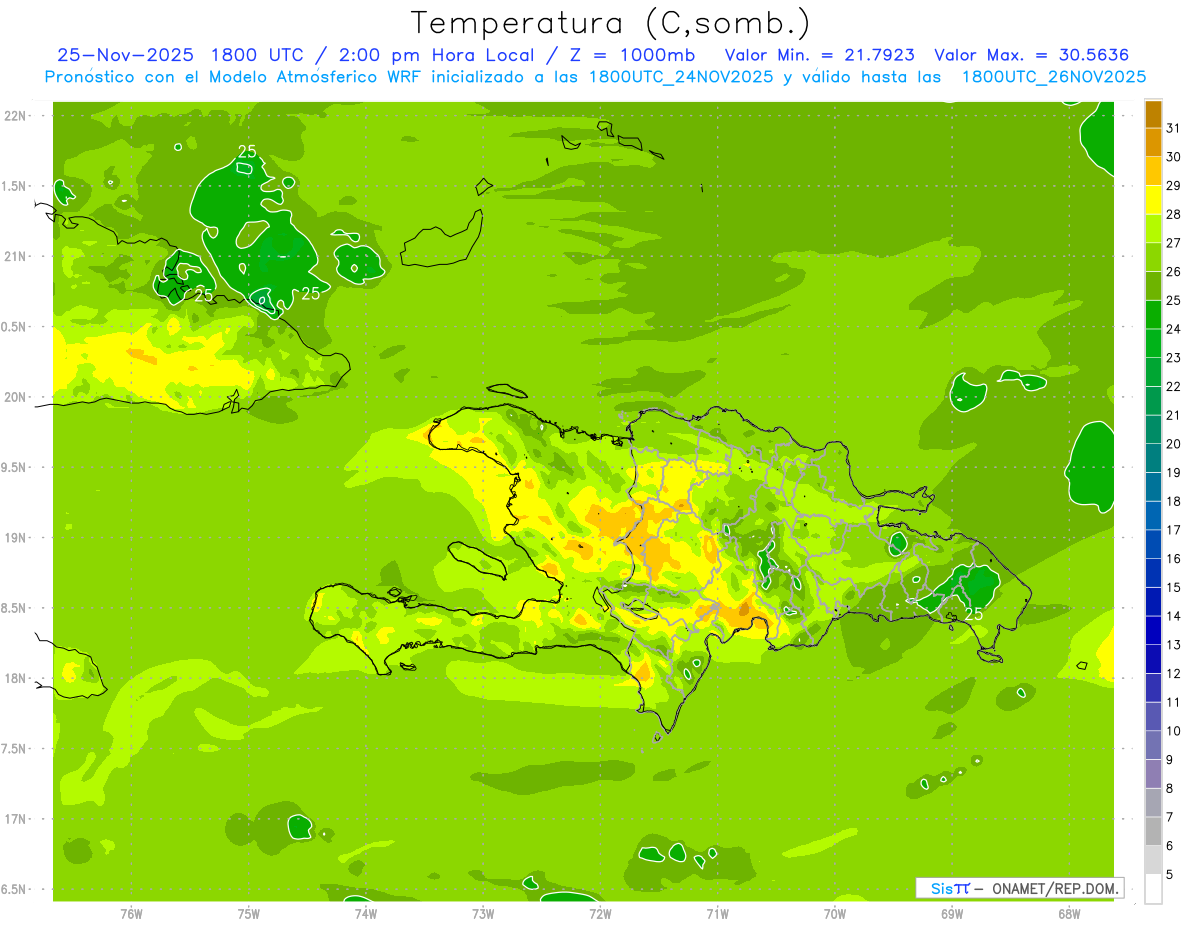The height and width of the screenshot is (927, 1200).
Task: Click the '25' contour label over eastern Dominican Republic
Action: click(973, 614)
